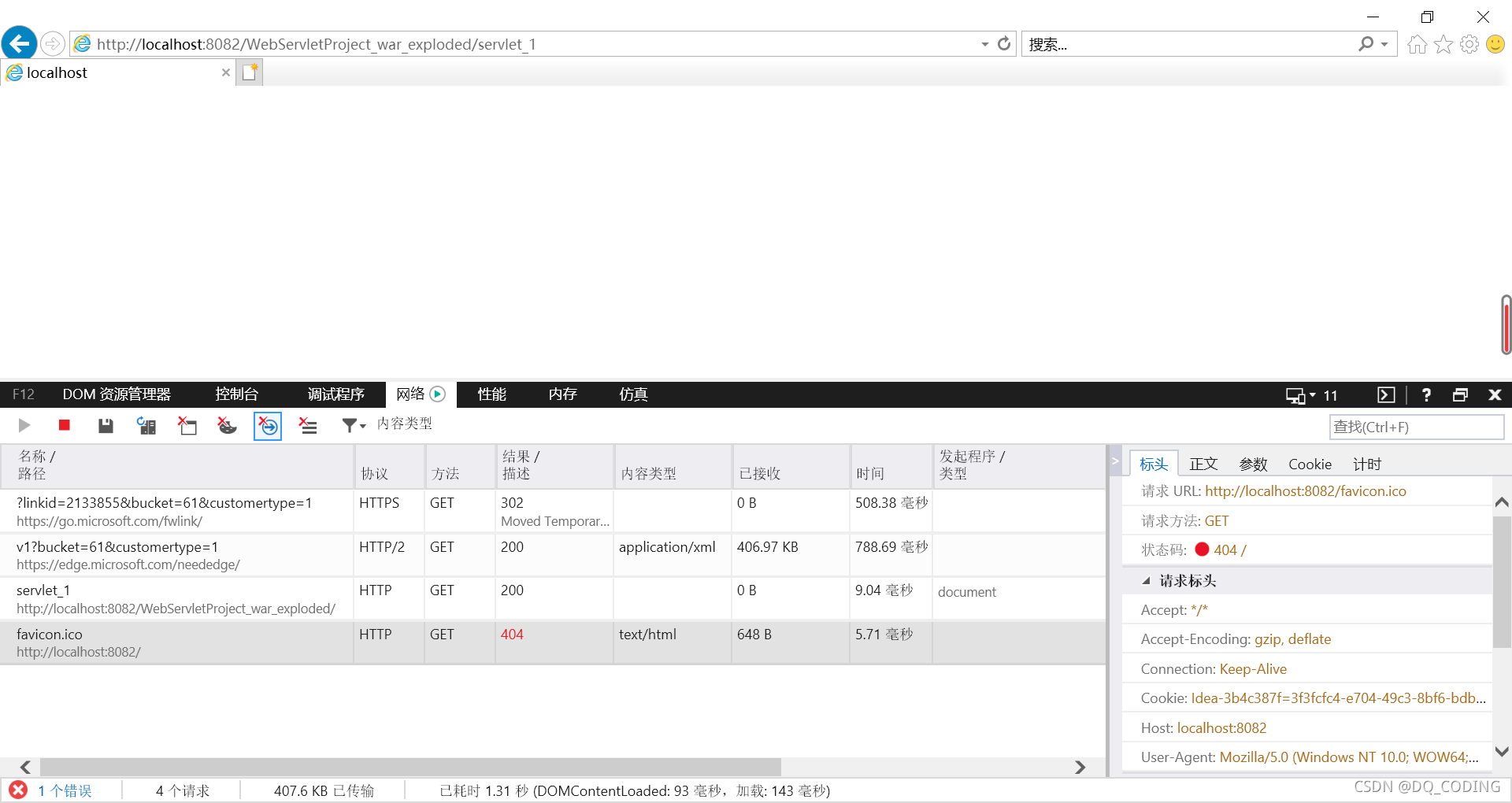Close the localhost tab
This screenshot has width=1512, height=803.
coord(226,72)
